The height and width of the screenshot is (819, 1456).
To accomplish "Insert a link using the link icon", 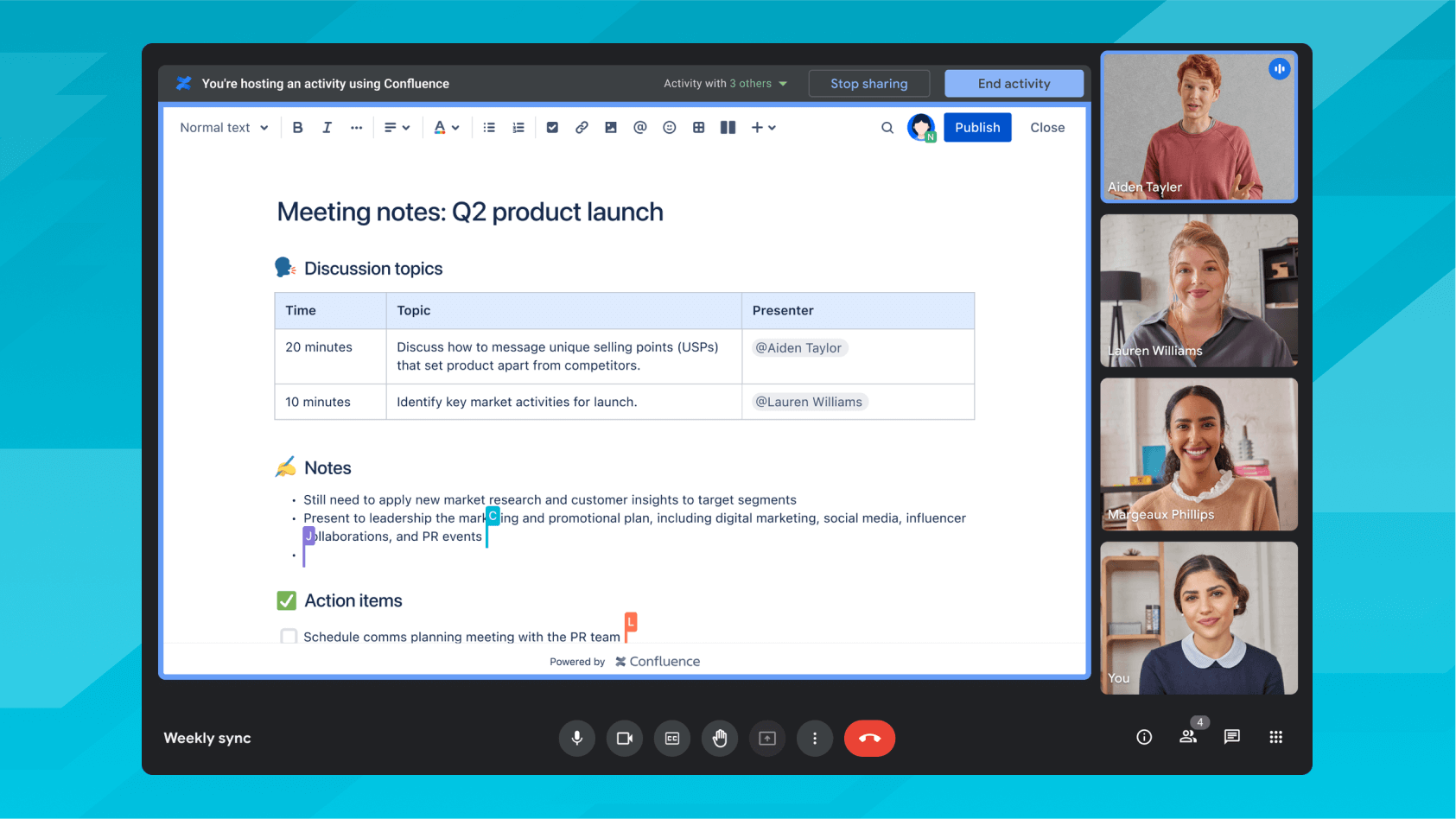I will pyautogui.click(x=582, y=128).
